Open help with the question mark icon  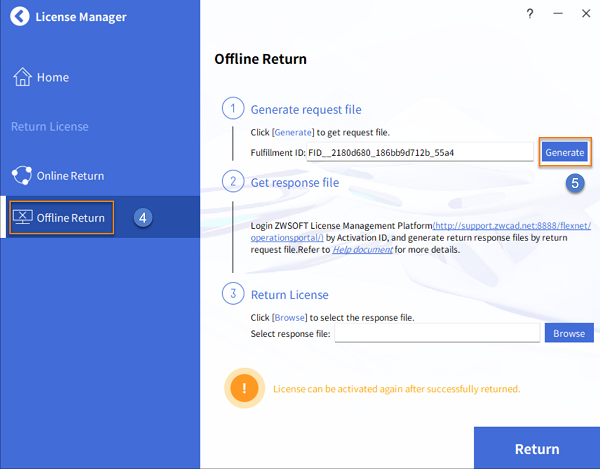pos(530,14)
